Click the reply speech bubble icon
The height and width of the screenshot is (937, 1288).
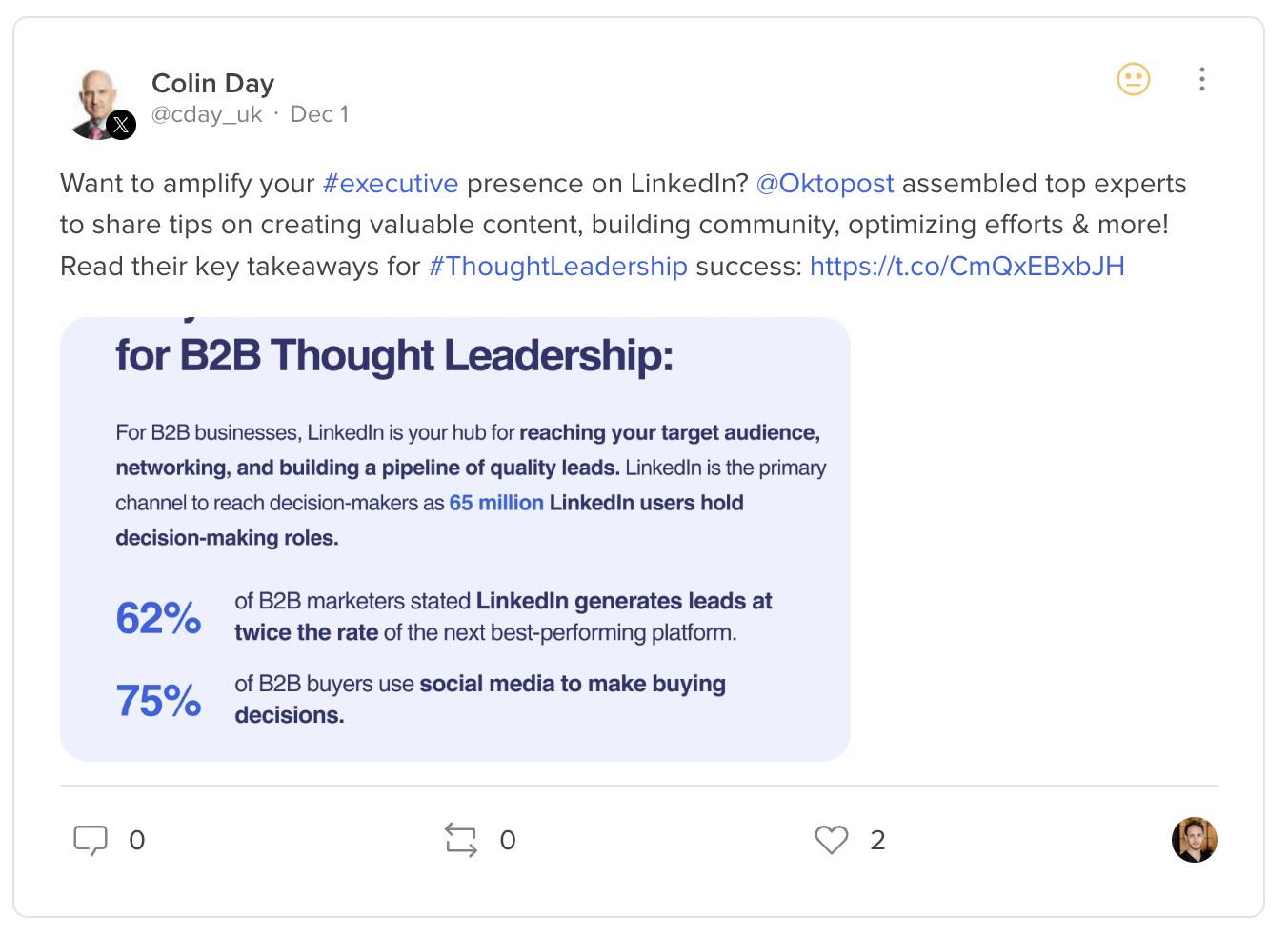tap(91, 840)
